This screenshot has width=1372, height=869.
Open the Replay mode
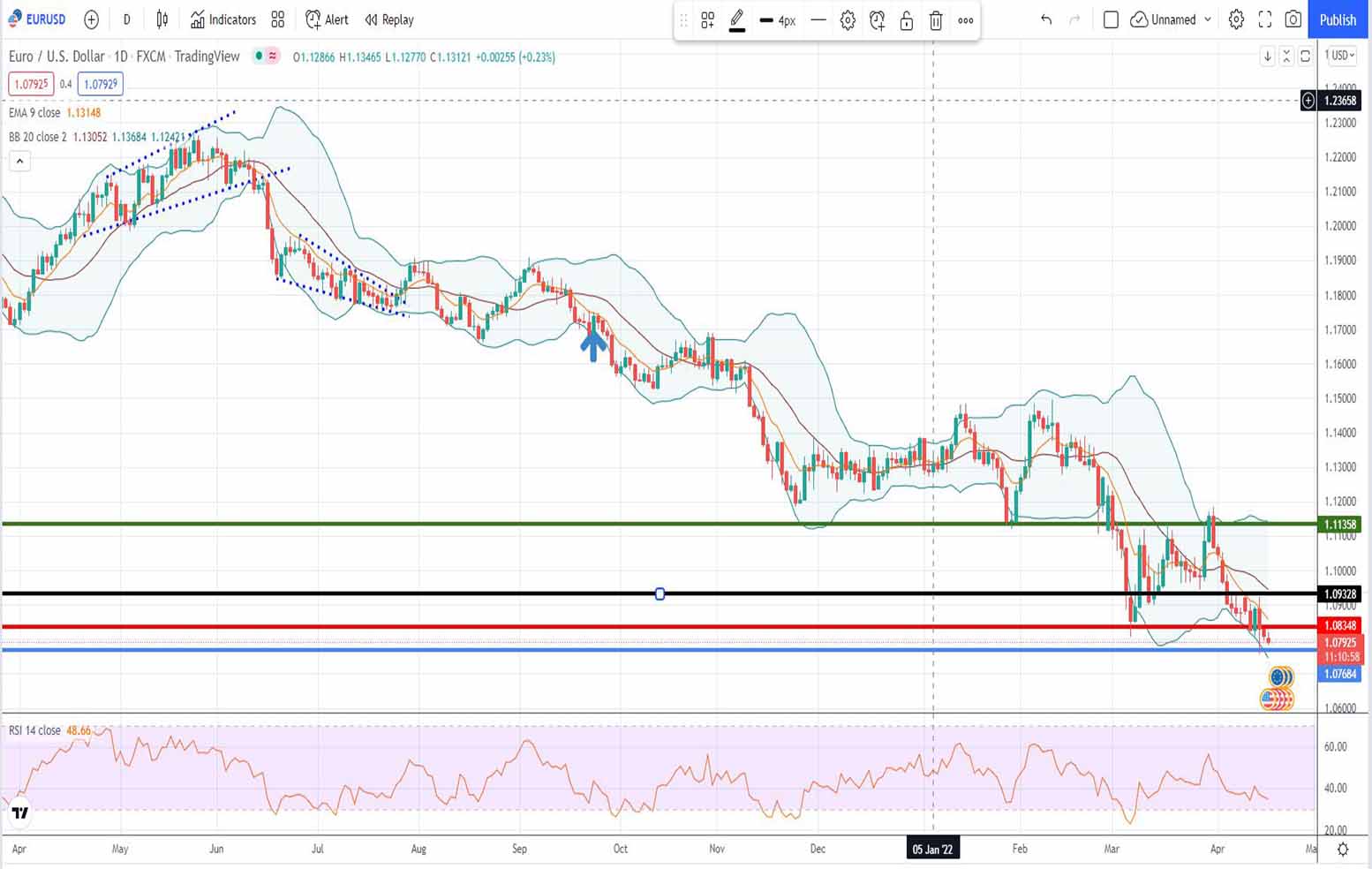[388, 19]
